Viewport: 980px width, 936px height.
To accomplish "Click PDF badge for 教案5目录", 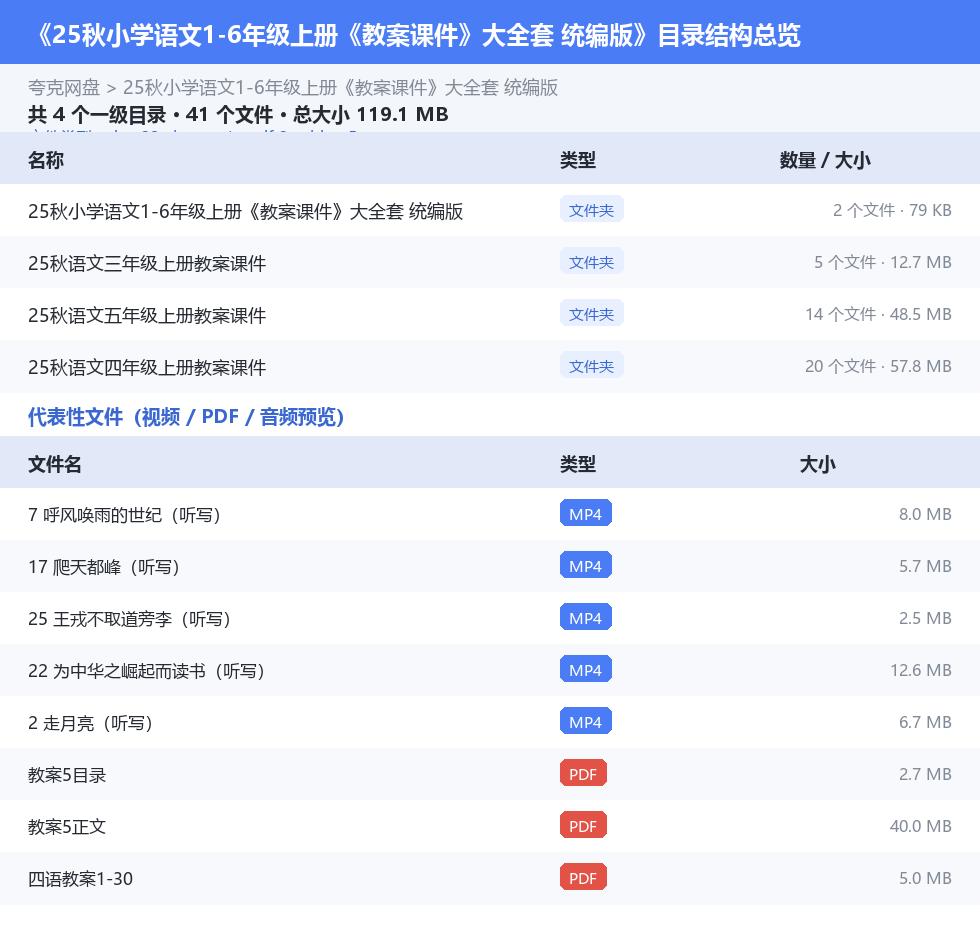I will click(x=583, y=774).
